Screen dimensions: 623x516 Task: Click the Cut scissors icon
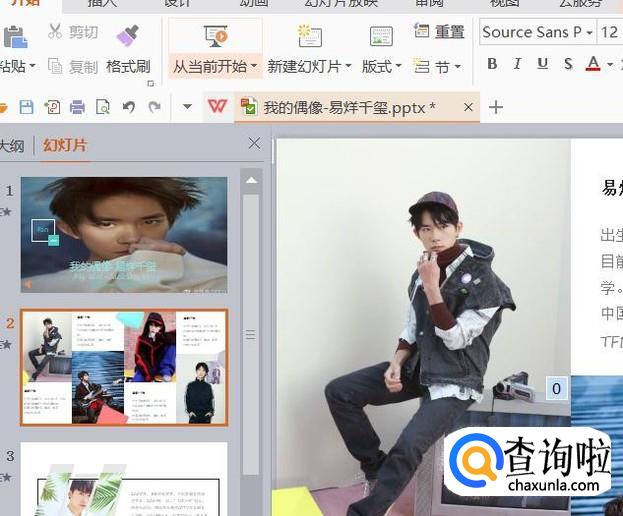point(55,33)
